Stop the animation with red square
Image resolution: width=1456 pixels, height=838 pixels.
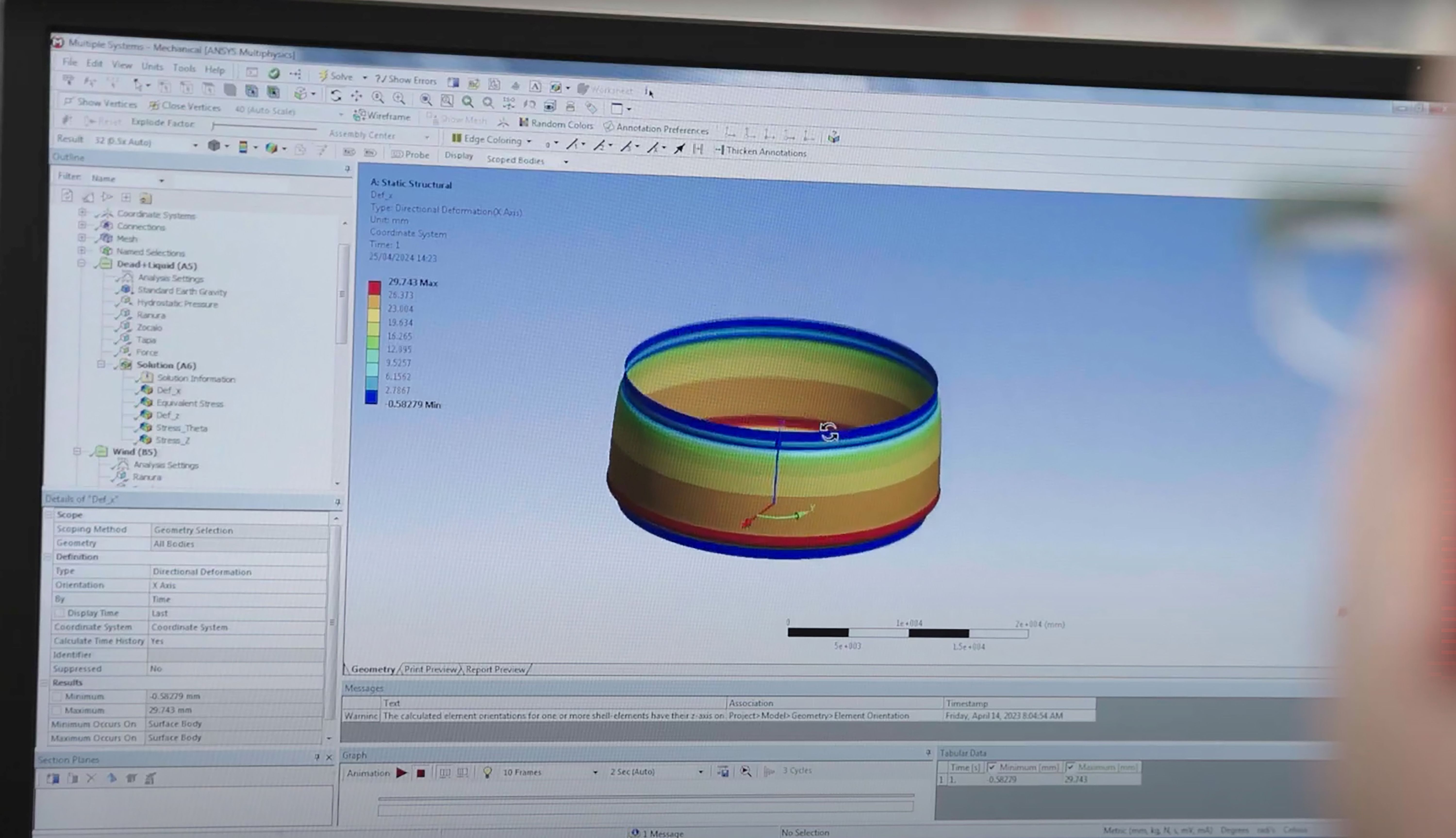421,773
